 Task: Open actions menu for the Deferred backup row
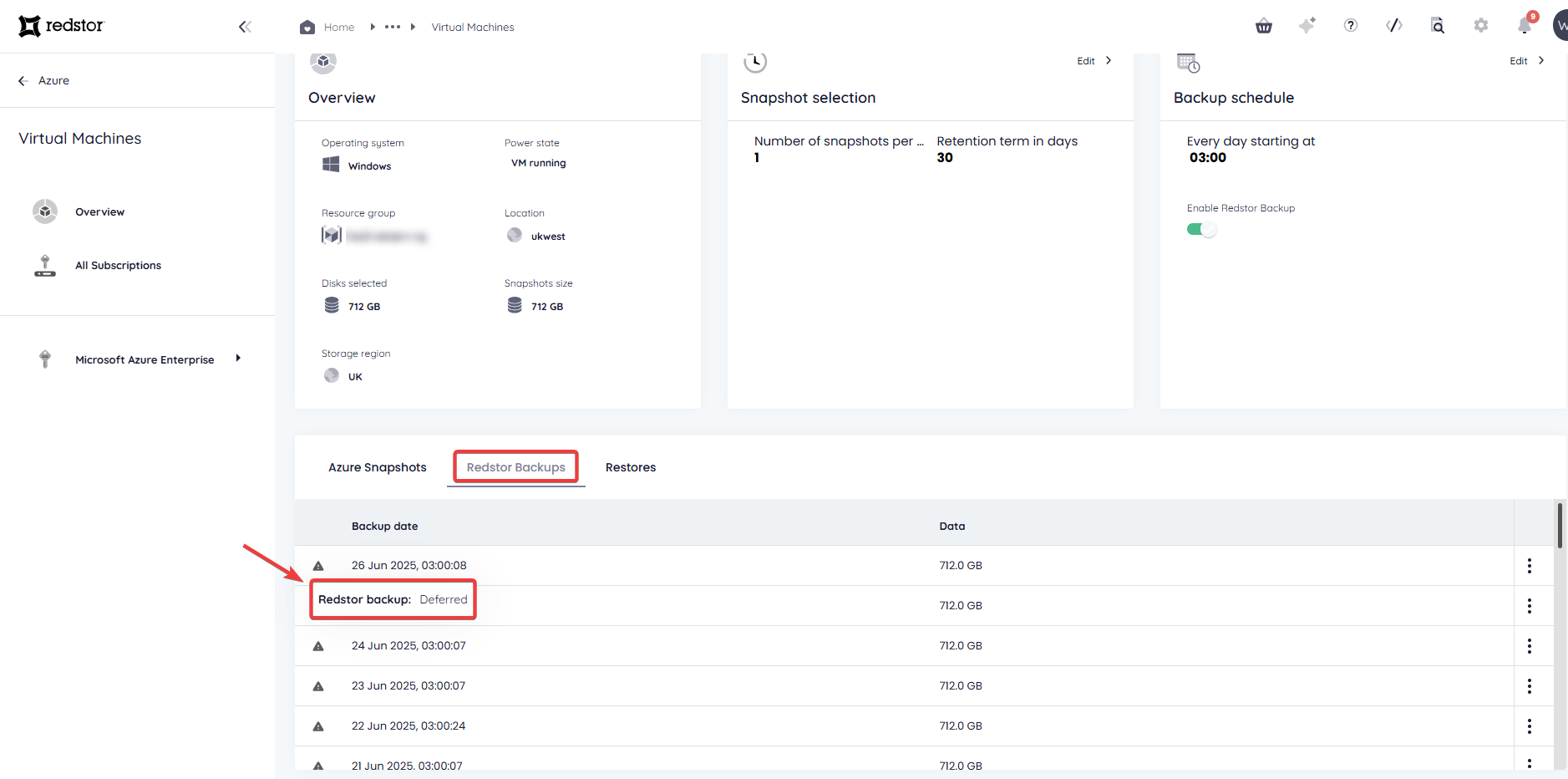coord(1530,606)
